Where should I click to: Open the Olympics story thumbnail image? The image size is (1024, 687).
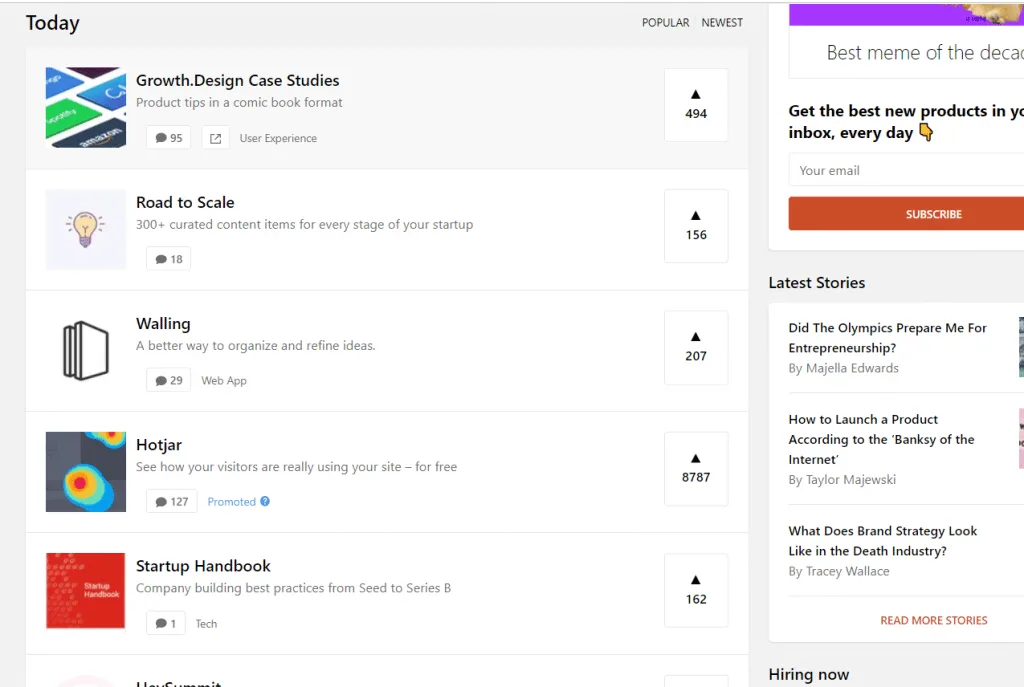[1021, 347]
